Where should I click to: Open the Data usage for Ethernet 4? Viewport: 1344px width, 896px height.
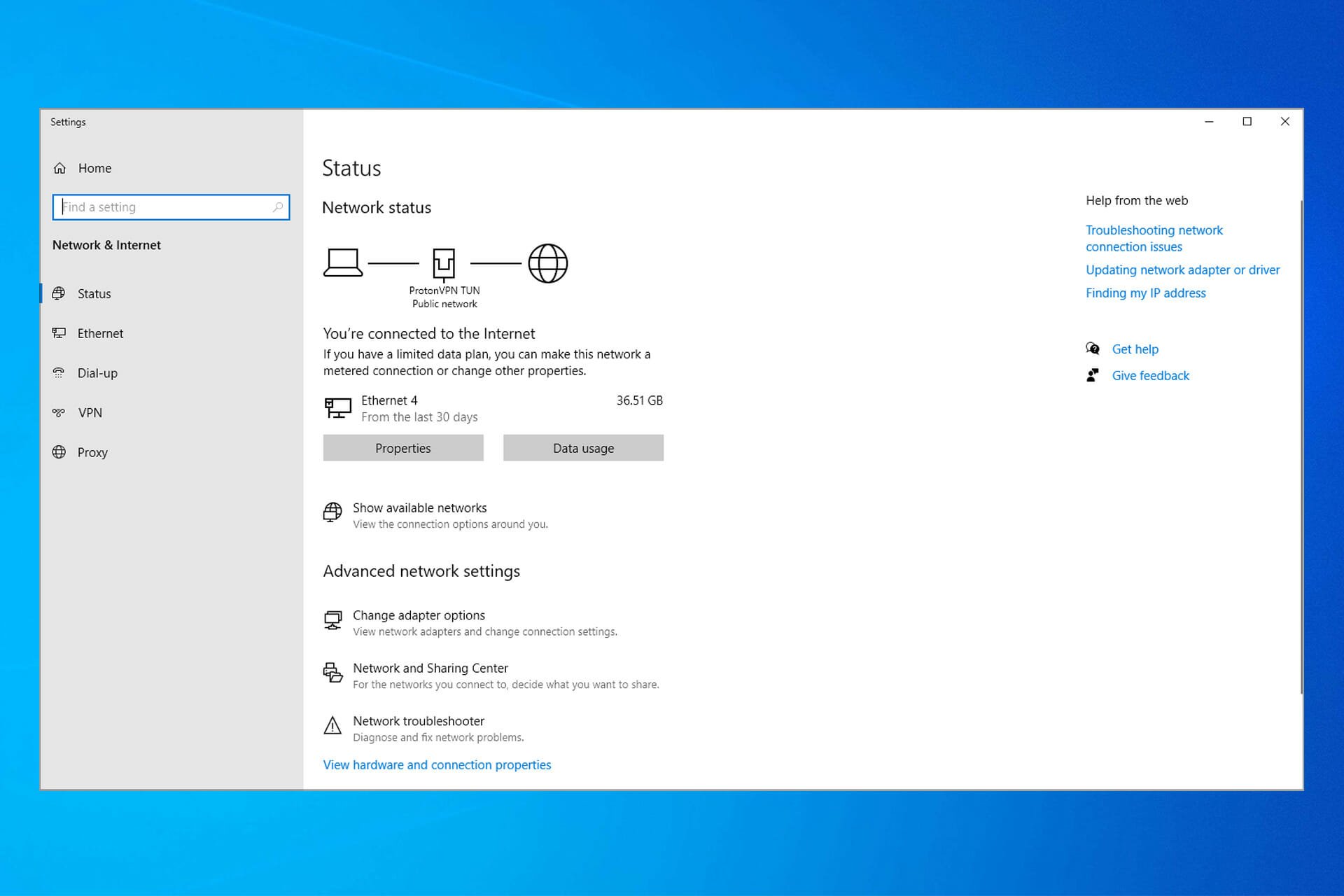click(583, 447)
